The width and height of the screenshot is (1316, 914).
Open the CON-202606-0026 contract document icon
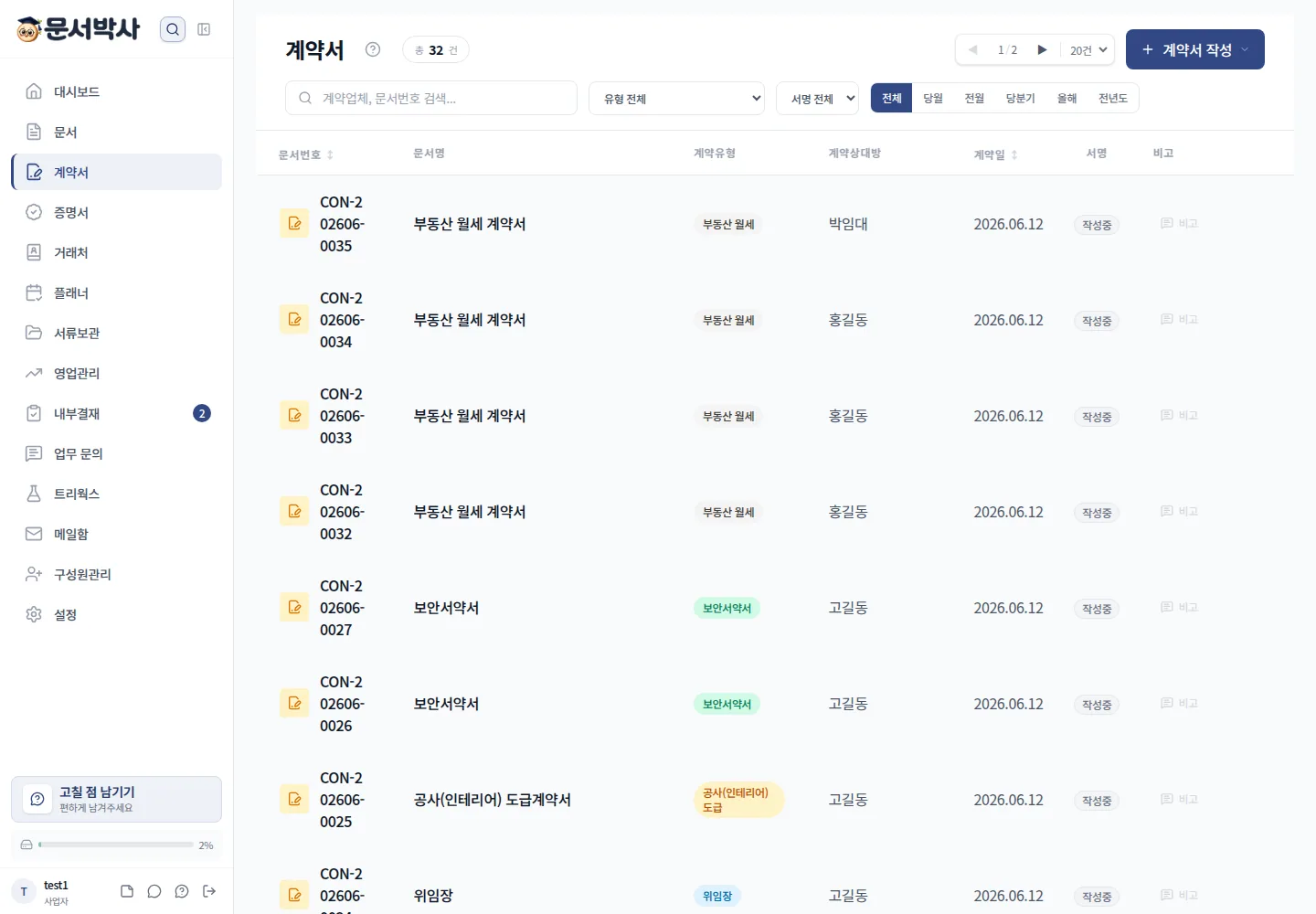pos(294,703)
